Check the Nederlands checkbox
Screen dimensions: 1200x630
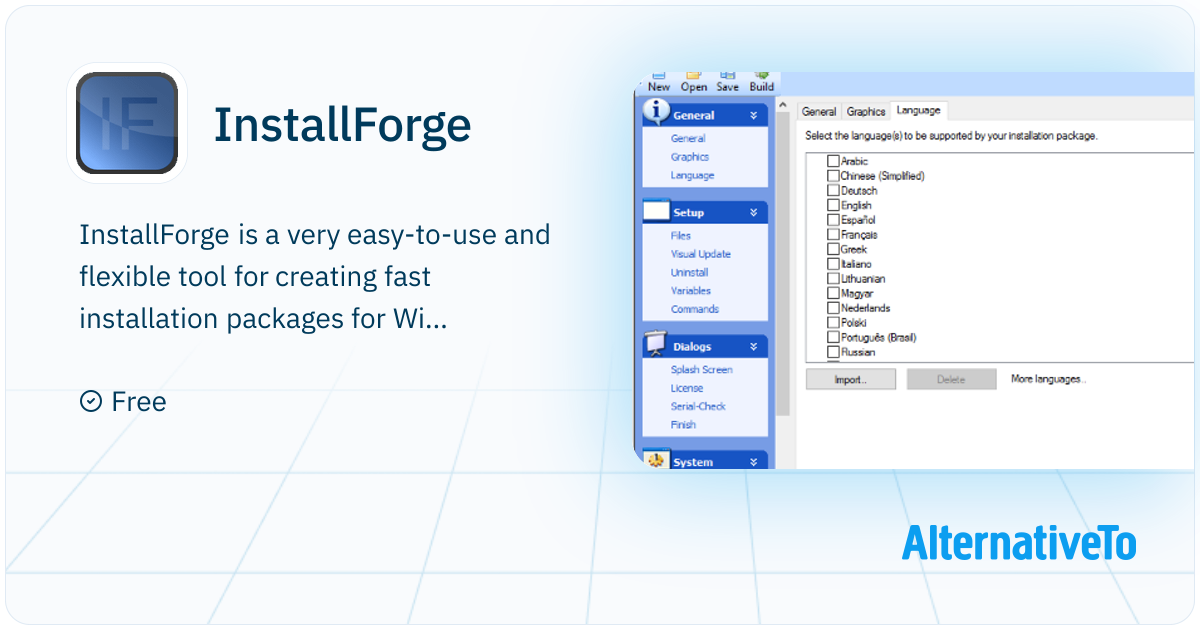pos(833,308)
